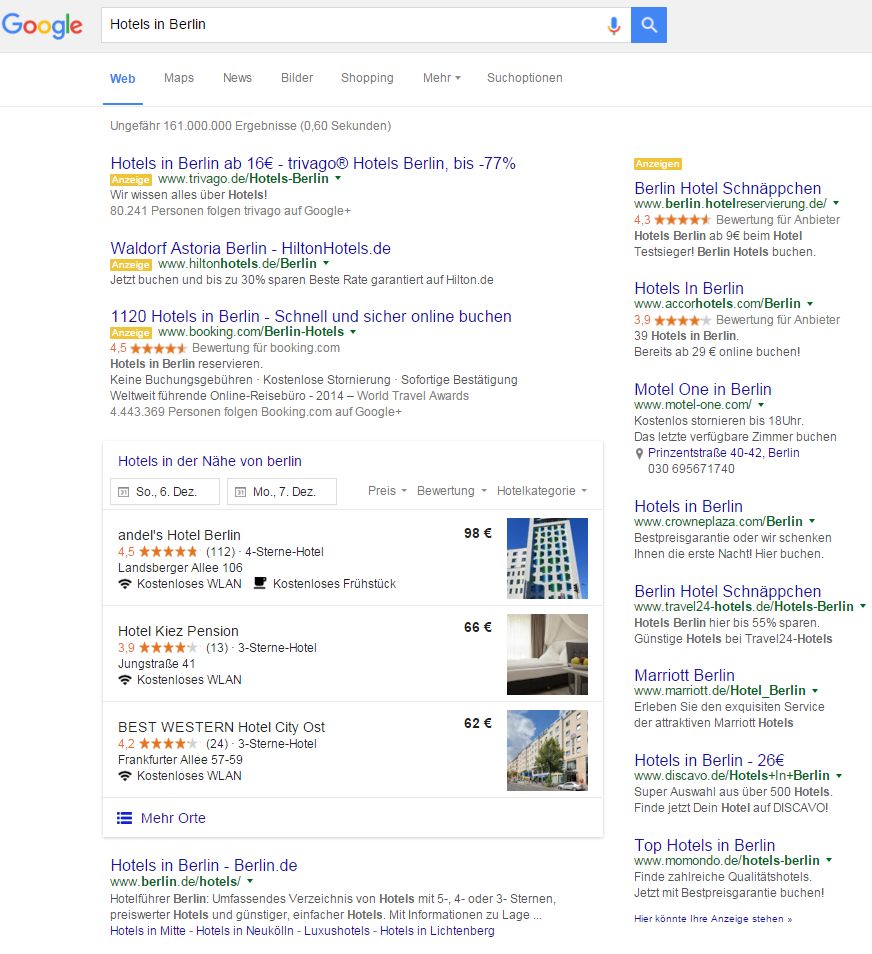Viewport: 872px width, 954px height.
Task: Select the Web tab
Action: tap(122, 78)
